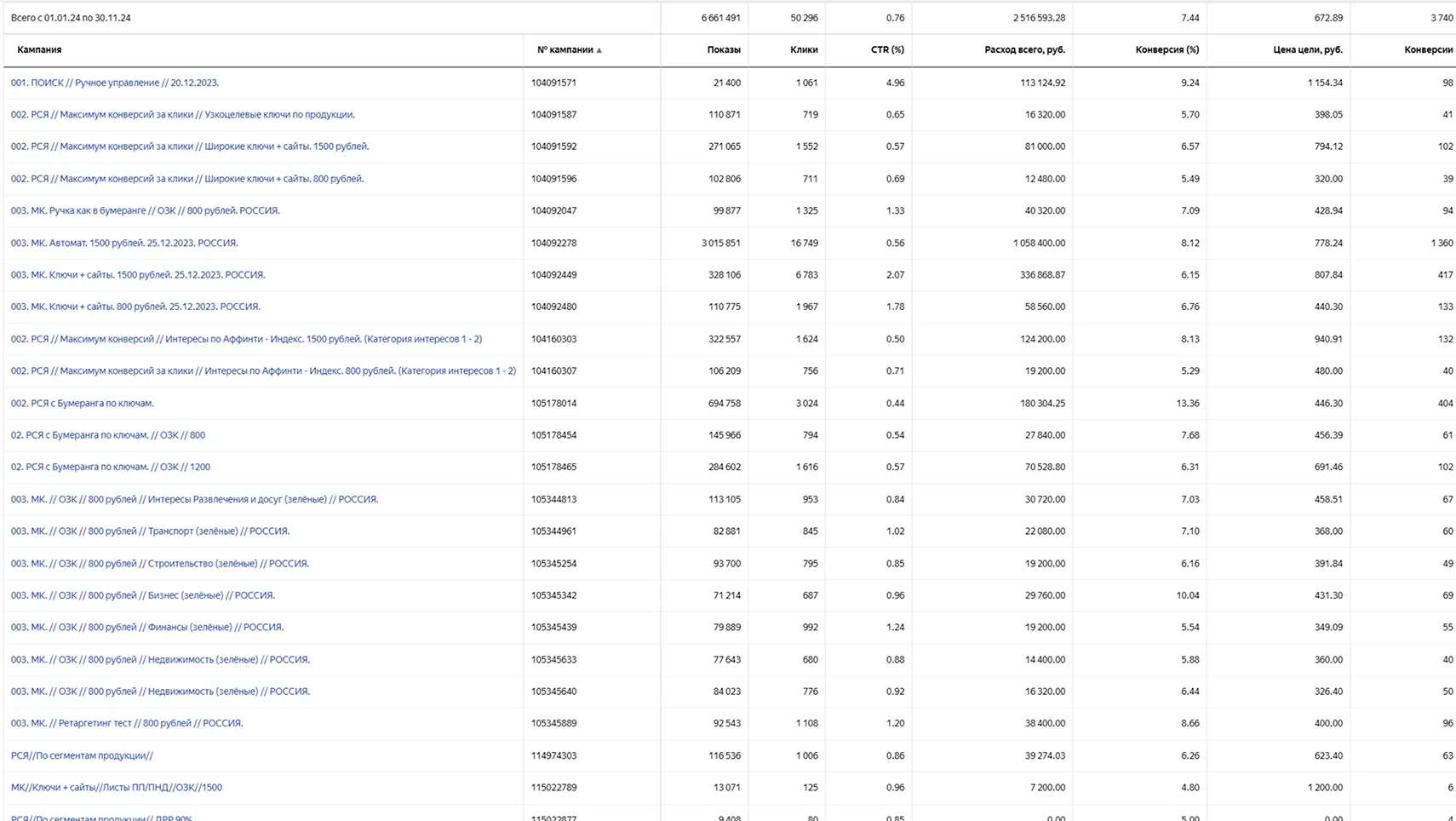Open the Транспорт (зелёные) campaign link
The height and width of the screenshot is (821, 1456).
coord(150,531)
